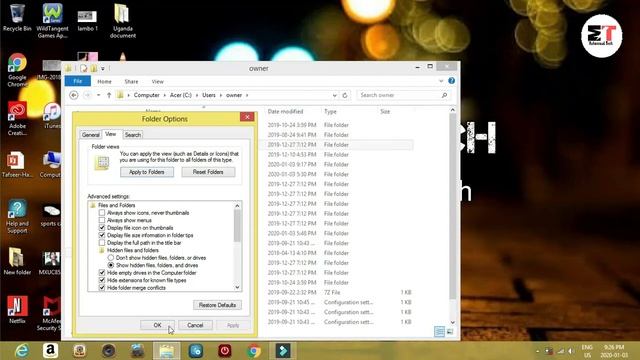This screenshot has height=360, width=640.
Task: Refresh the owner folder view
Action: coord(345,95)
